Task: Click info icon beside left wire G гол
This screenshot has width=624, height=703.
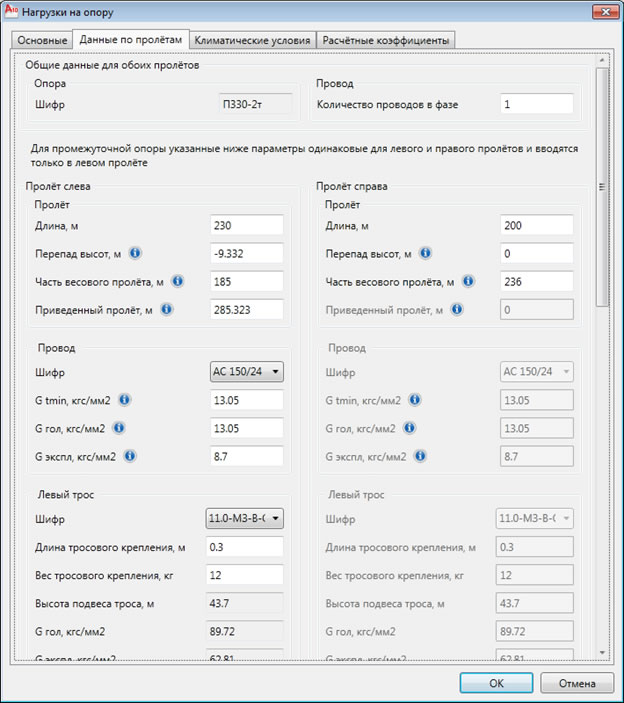Action: pyautogui.click(x=119, y=428)
